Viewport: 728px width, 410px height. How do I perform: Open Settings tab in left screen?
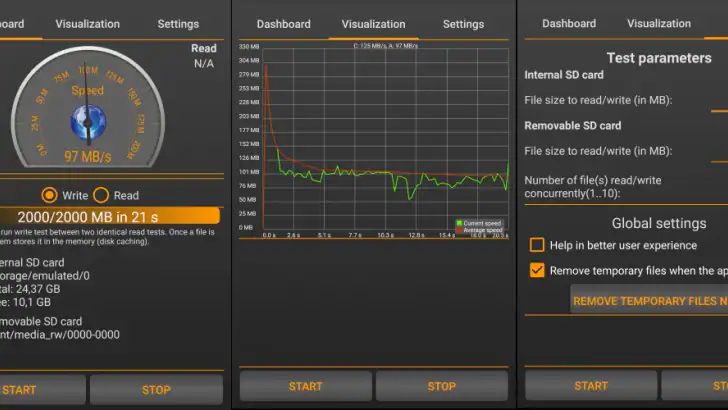click(178, 24)
